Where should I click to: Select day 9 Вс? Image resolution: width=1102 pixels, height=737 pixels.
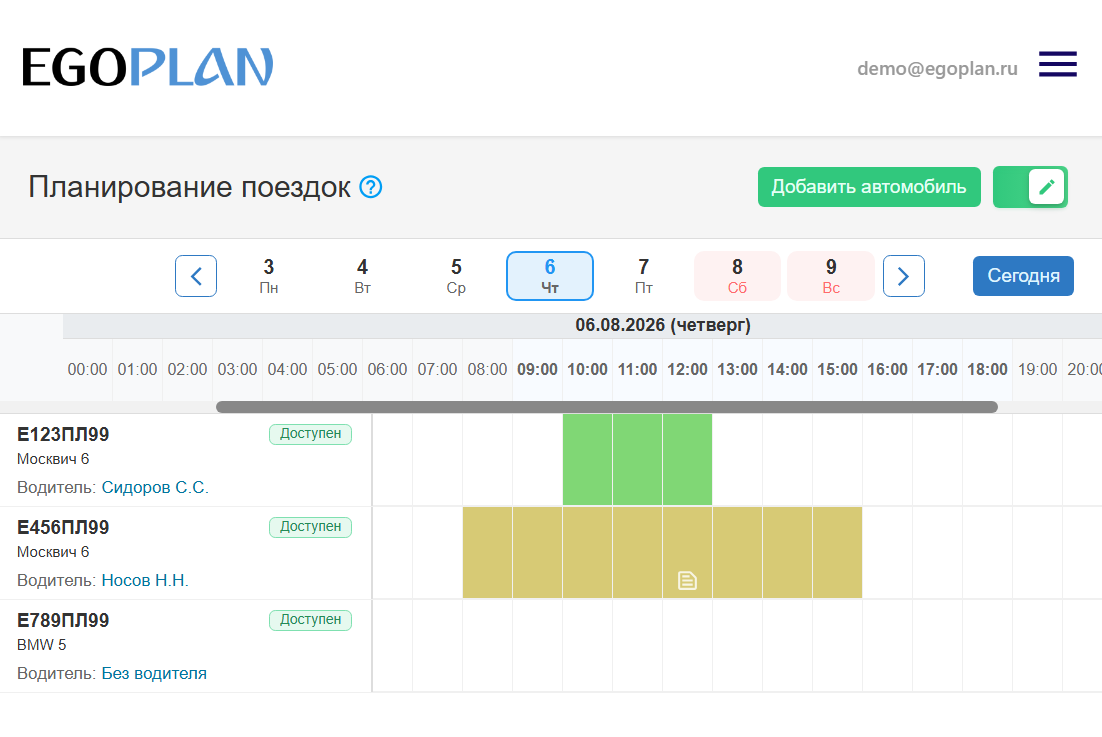coord(831,276)
